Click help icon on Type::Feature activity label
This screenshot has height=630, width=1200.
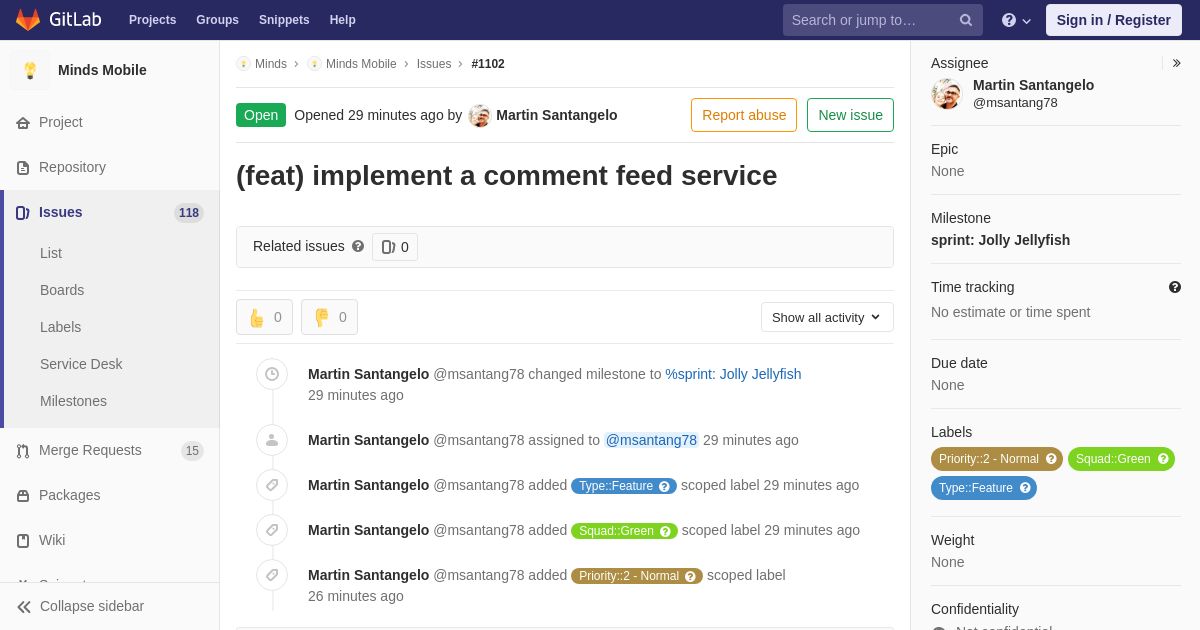[664, 486]
